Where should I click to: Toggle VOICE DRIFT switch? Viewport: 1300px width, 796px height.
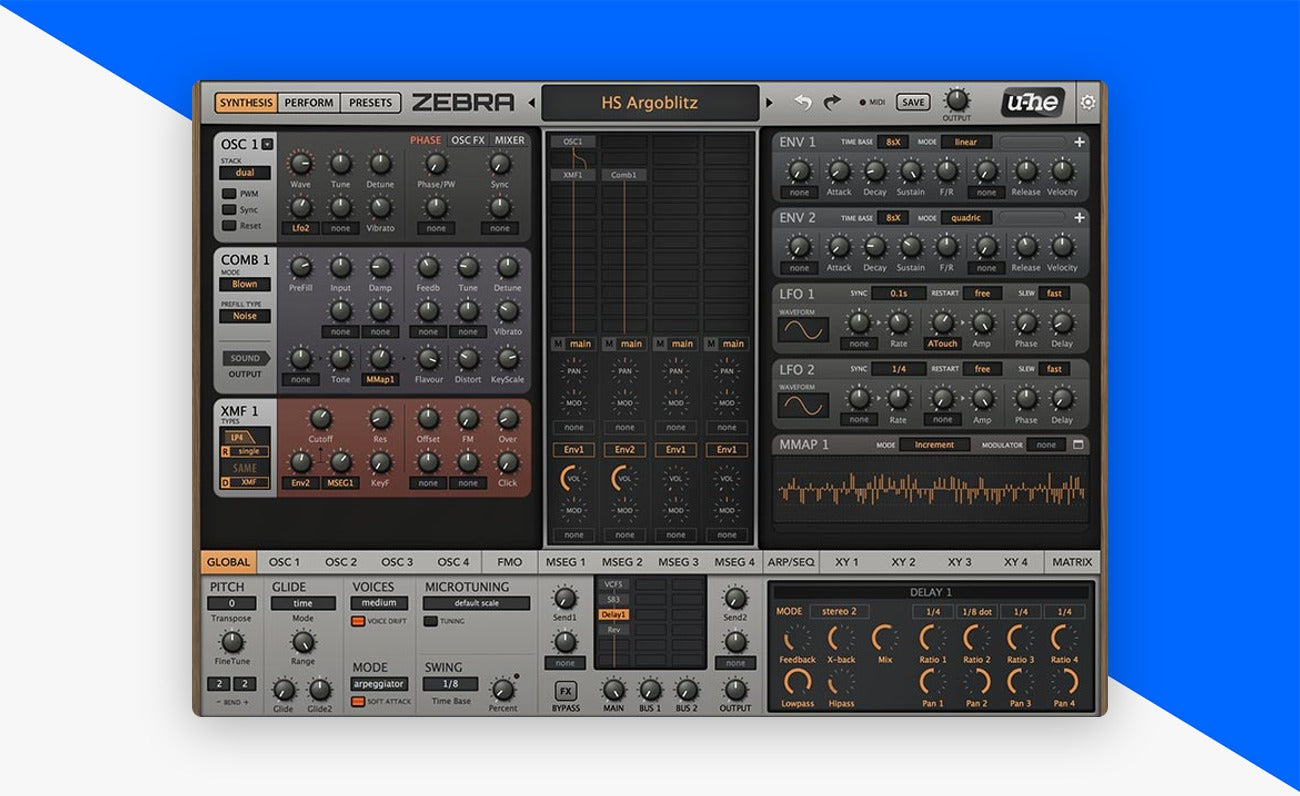(x=358, y=621)
